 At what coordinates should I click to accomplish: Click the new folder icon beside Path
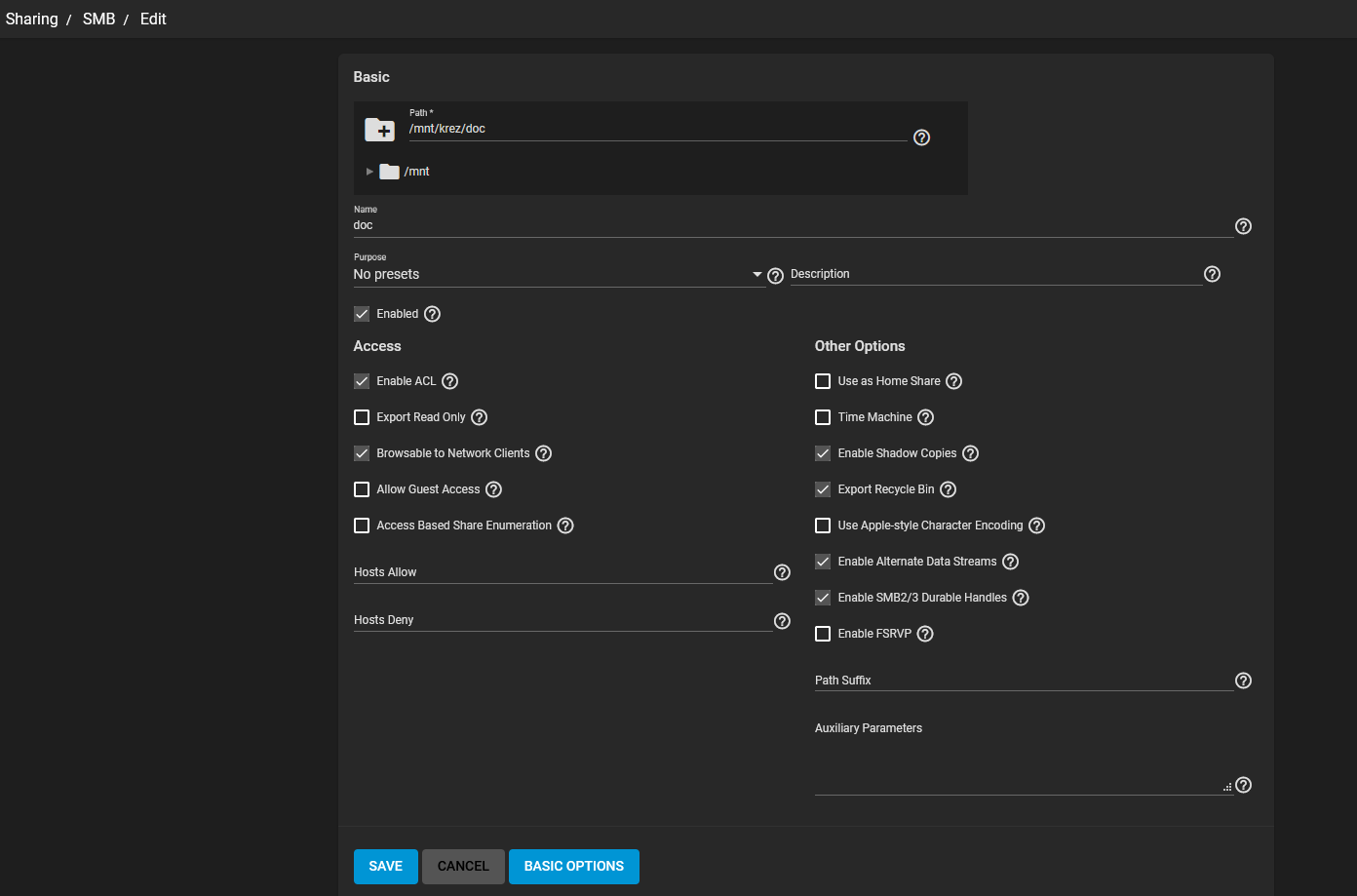click(x=379, y=129)
